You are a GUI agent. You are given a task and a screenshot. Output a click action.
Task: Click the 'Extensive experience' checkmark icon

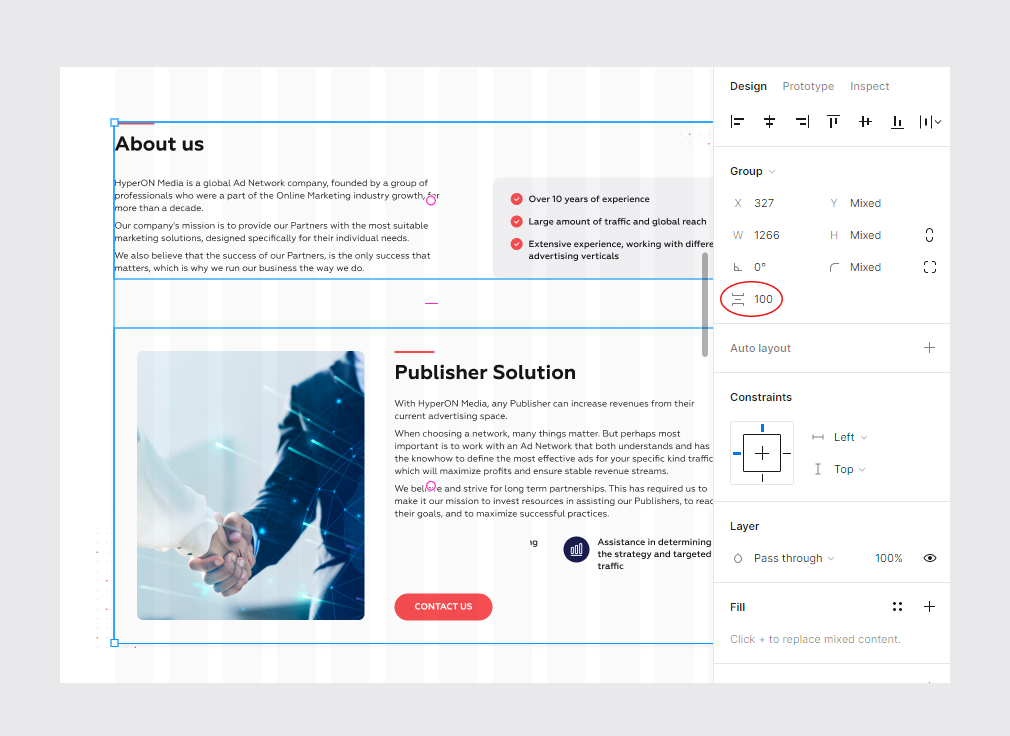[x=517, y=244]
